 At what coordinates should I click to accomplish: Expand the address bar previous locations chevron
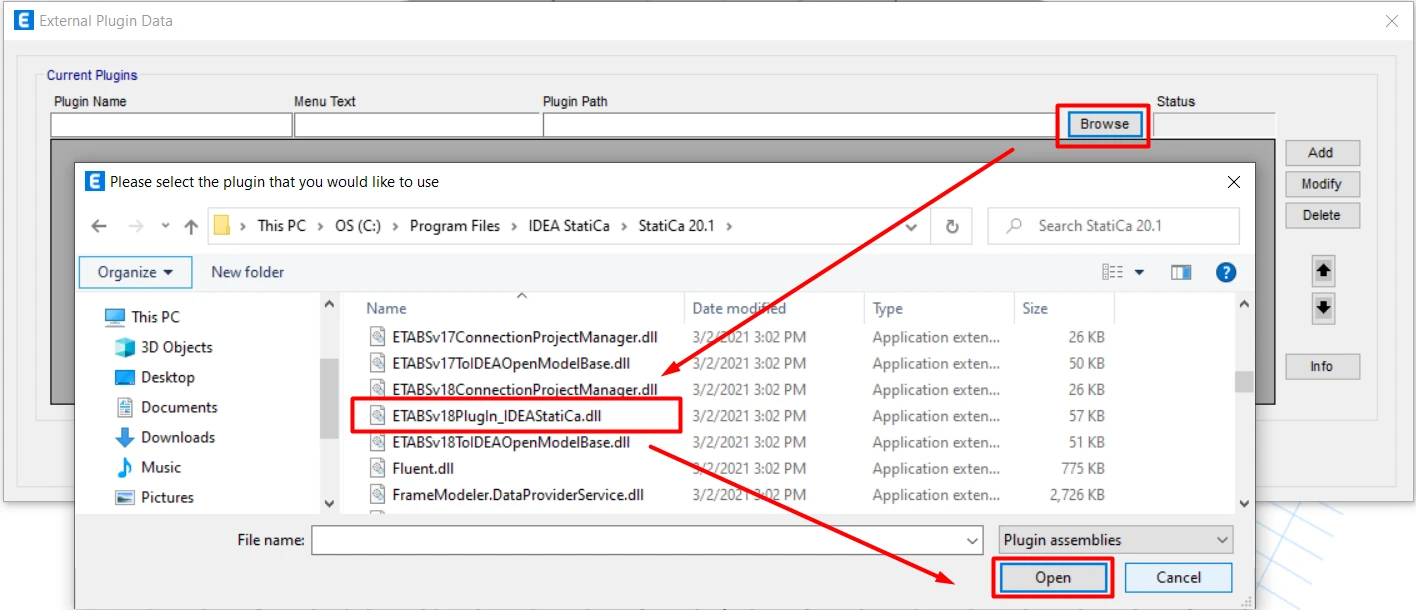click(x=911, y=226)
